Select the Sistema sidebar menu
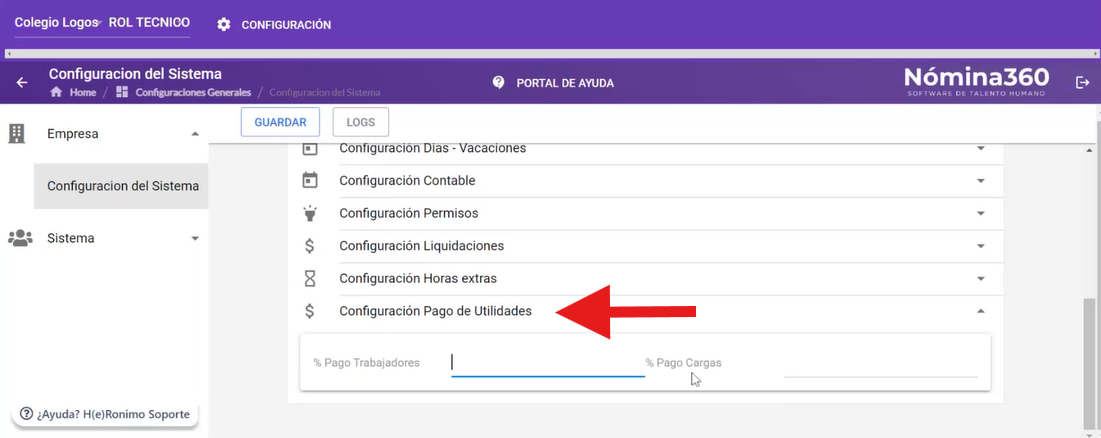This screenshot has height=438, width=1101. click(104, 238)
